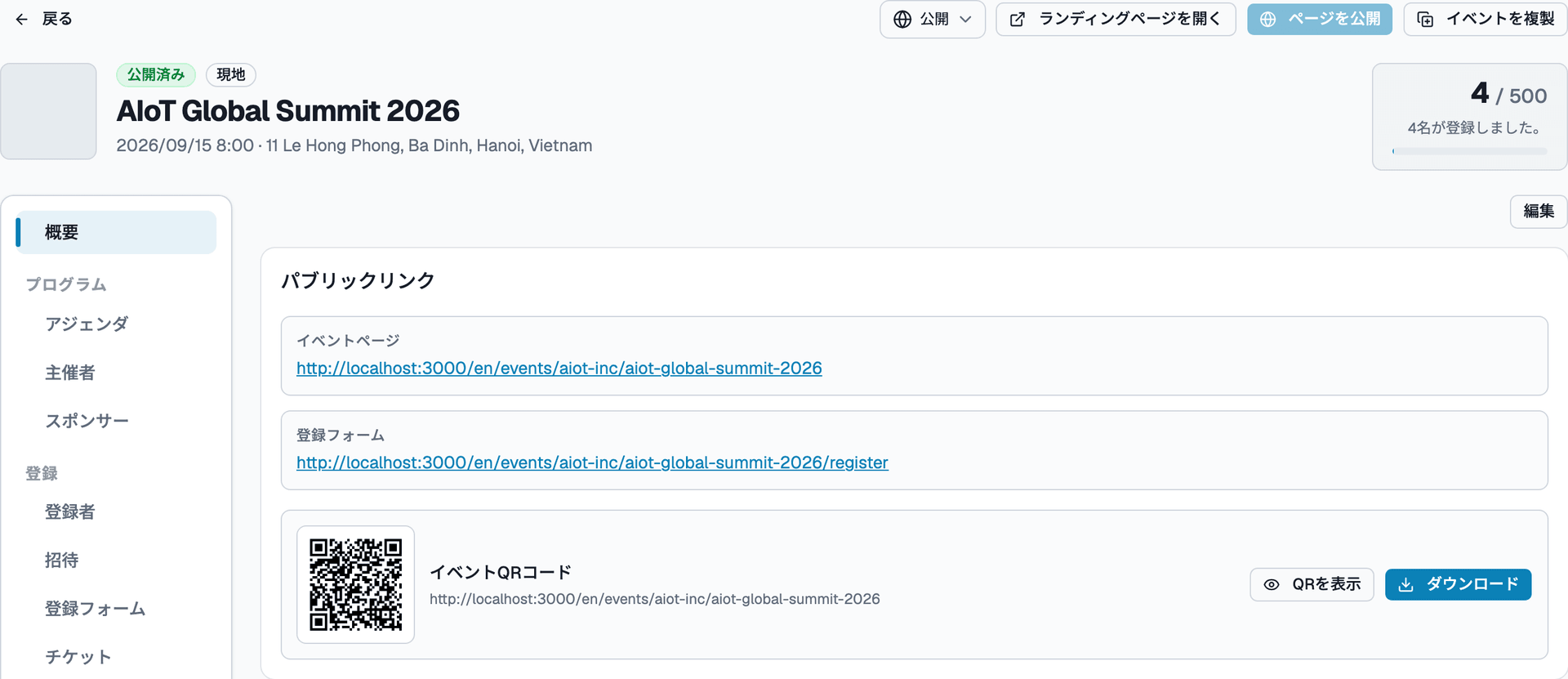Click the 4 / 500 registration count
This screenshot has height=679, width=1568.
1508,94
